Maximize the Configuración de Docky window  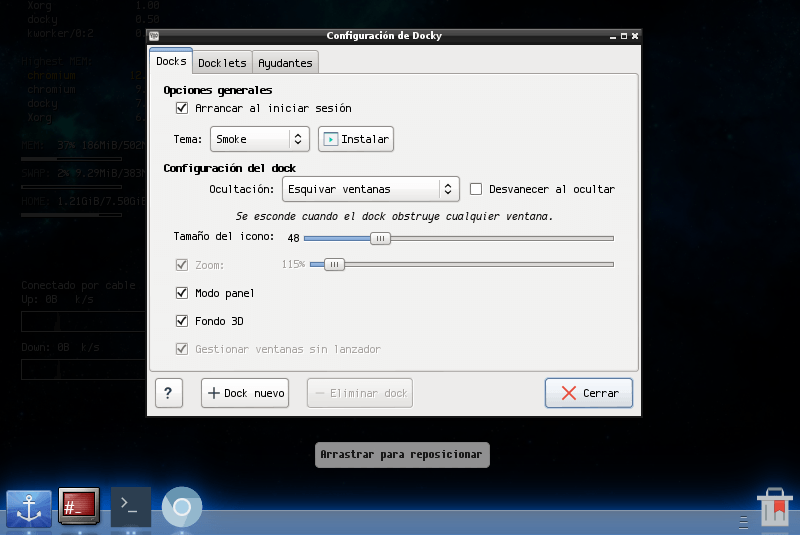click(x=623, y=36)
